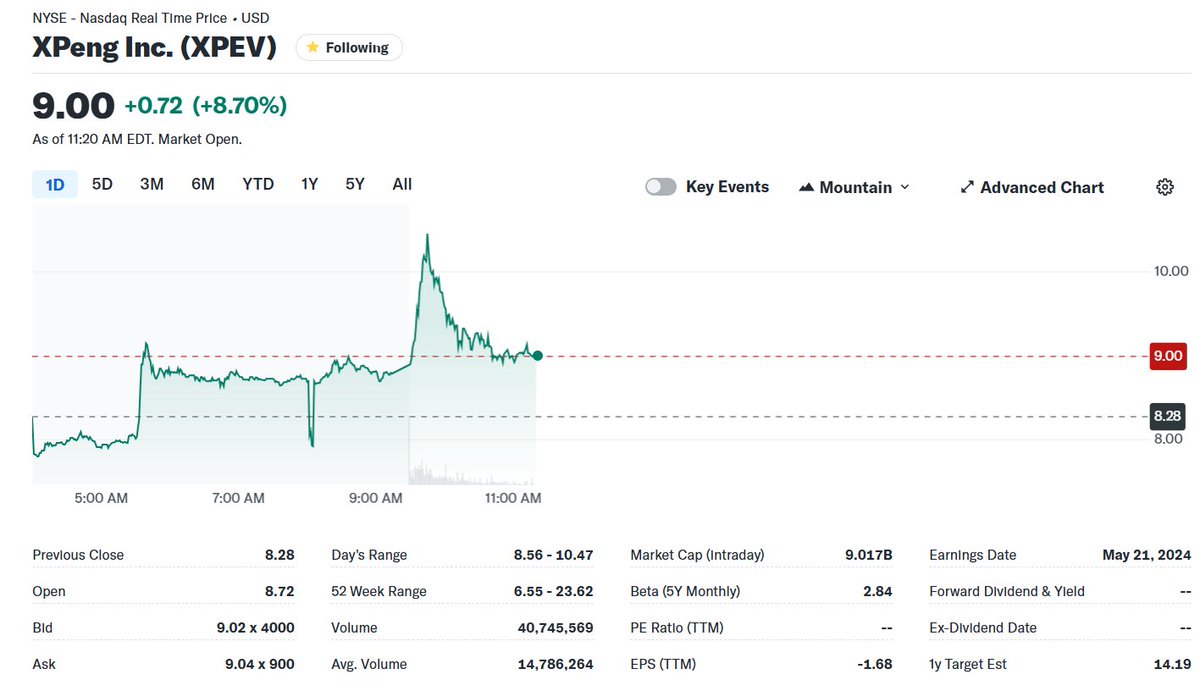Open the chart settings gear icon

[1164, 187]
